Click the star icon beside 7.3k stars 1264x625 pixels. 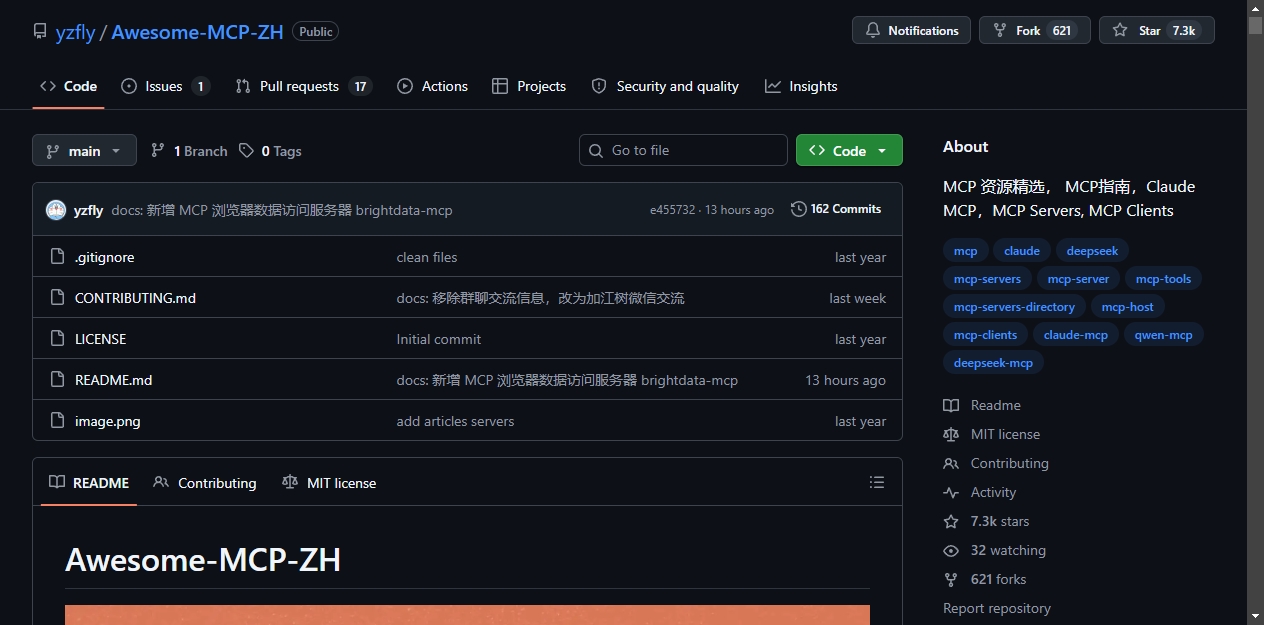coord(951,521)
